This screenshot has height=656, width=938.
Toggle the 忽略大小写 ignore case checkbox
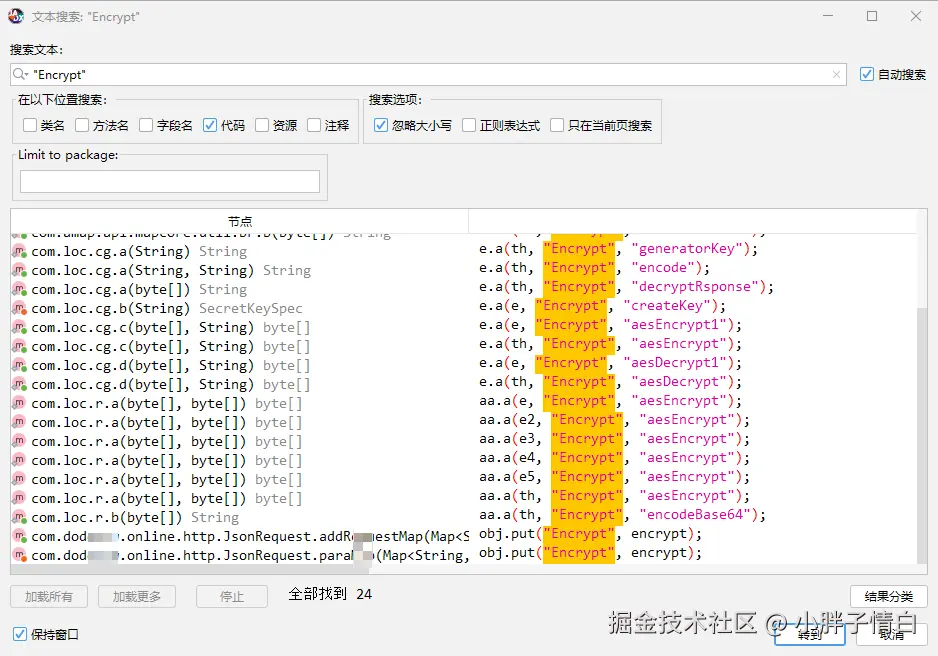click(x=380, y=125)
